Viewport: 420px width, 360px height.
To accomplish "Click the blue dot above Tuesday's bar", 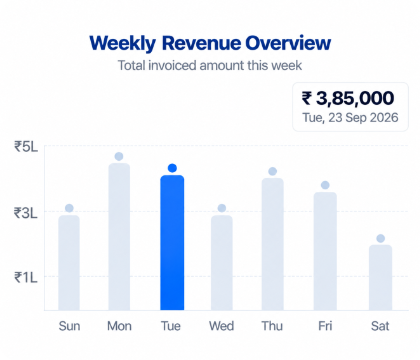I will point(172,168).
